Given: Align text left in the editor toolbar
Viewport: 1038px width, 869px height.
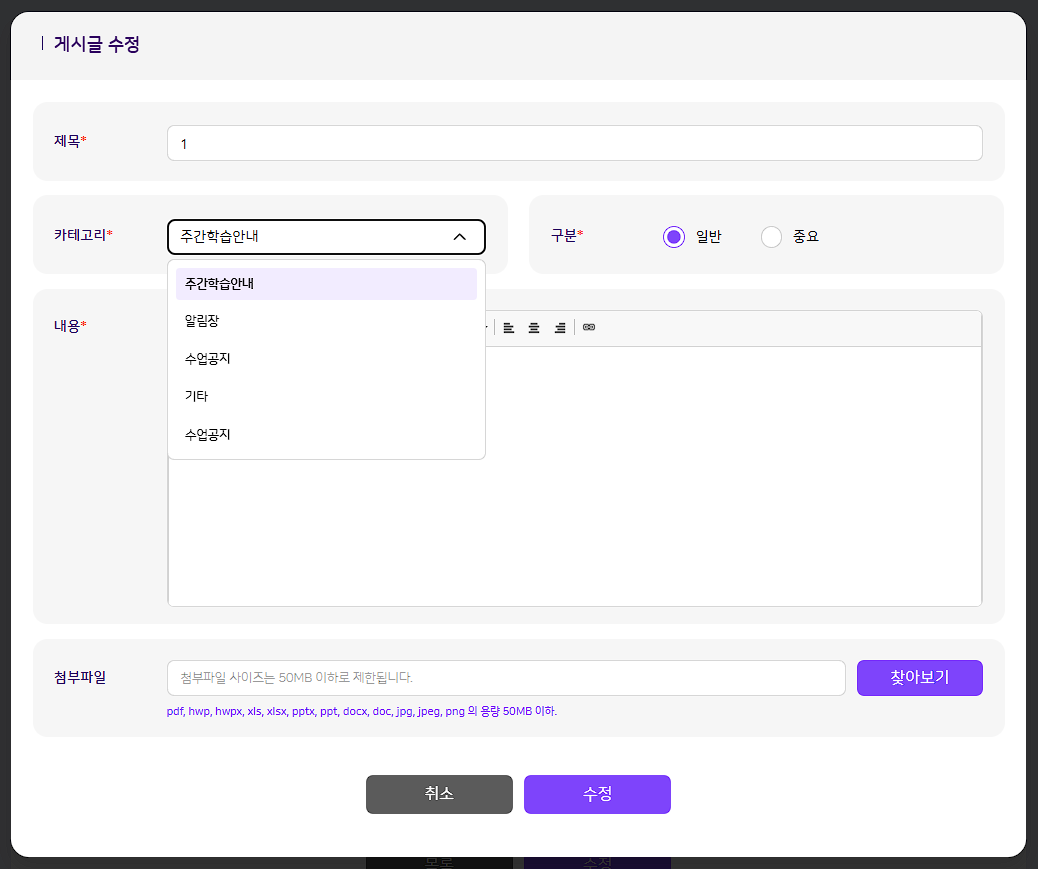Looking at the screenshot, I should [x=509, y=328].
